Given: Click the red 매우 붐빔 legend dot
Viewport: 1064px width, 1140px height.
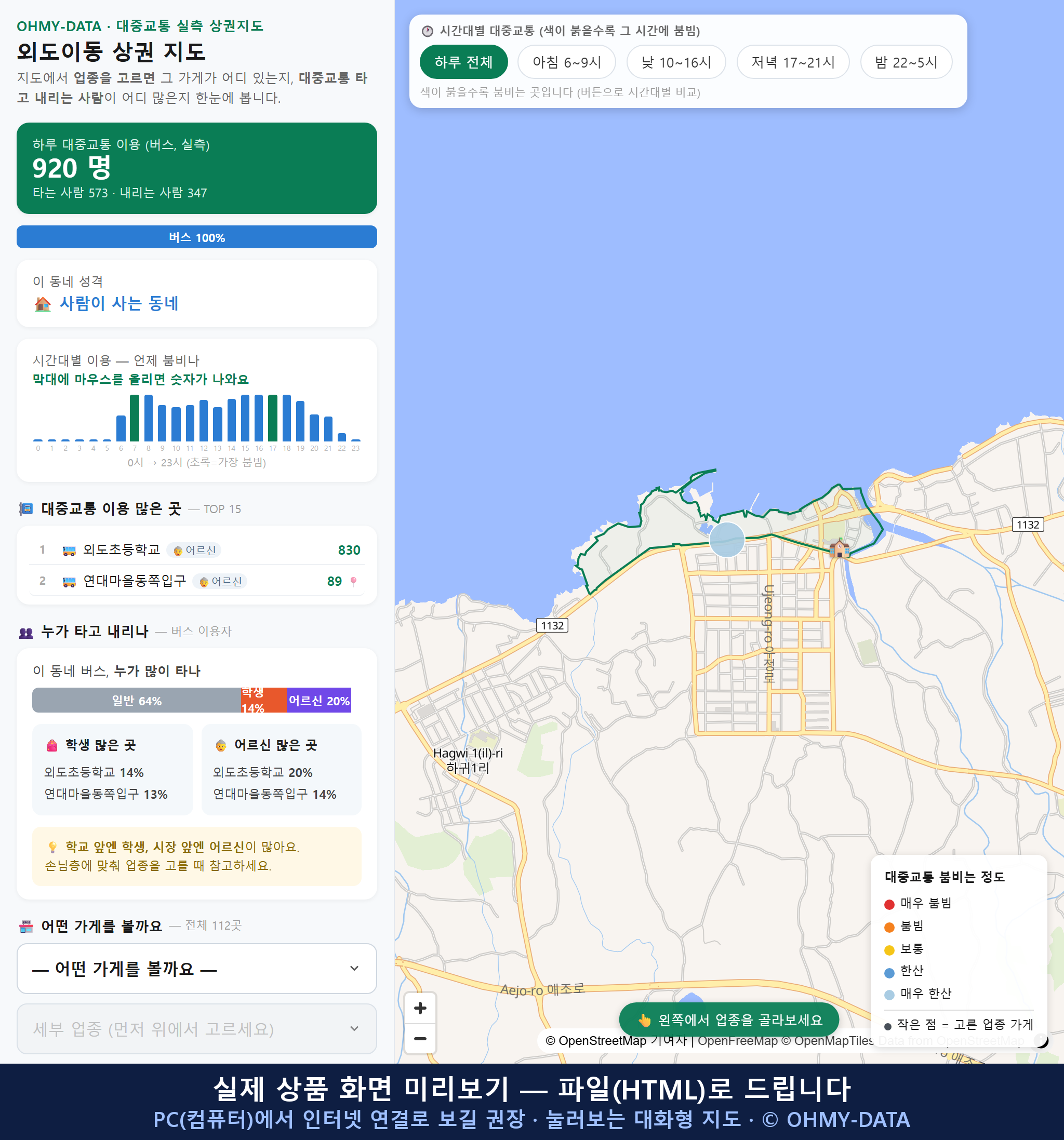Looking at the screenshot, I should coord(889,904).
